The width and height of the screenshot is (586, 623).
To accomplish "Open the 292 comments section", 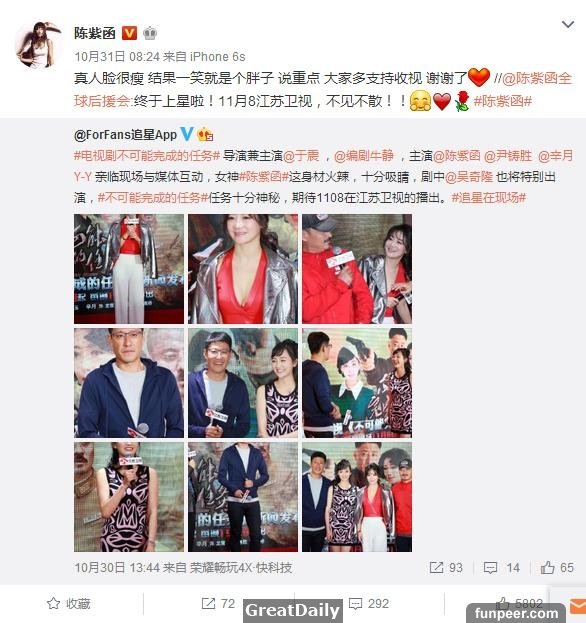I will pyautogui.click(x=368, y=604).
